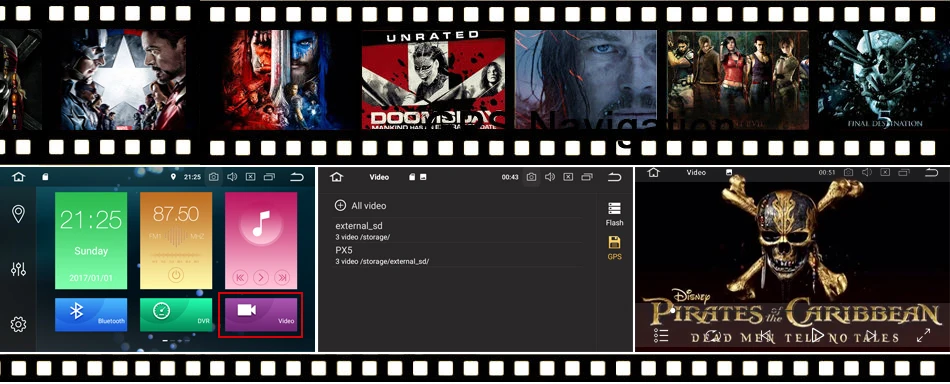
Task: Tap the radio power button on 87.50 tile
Action: coord(176,275)
